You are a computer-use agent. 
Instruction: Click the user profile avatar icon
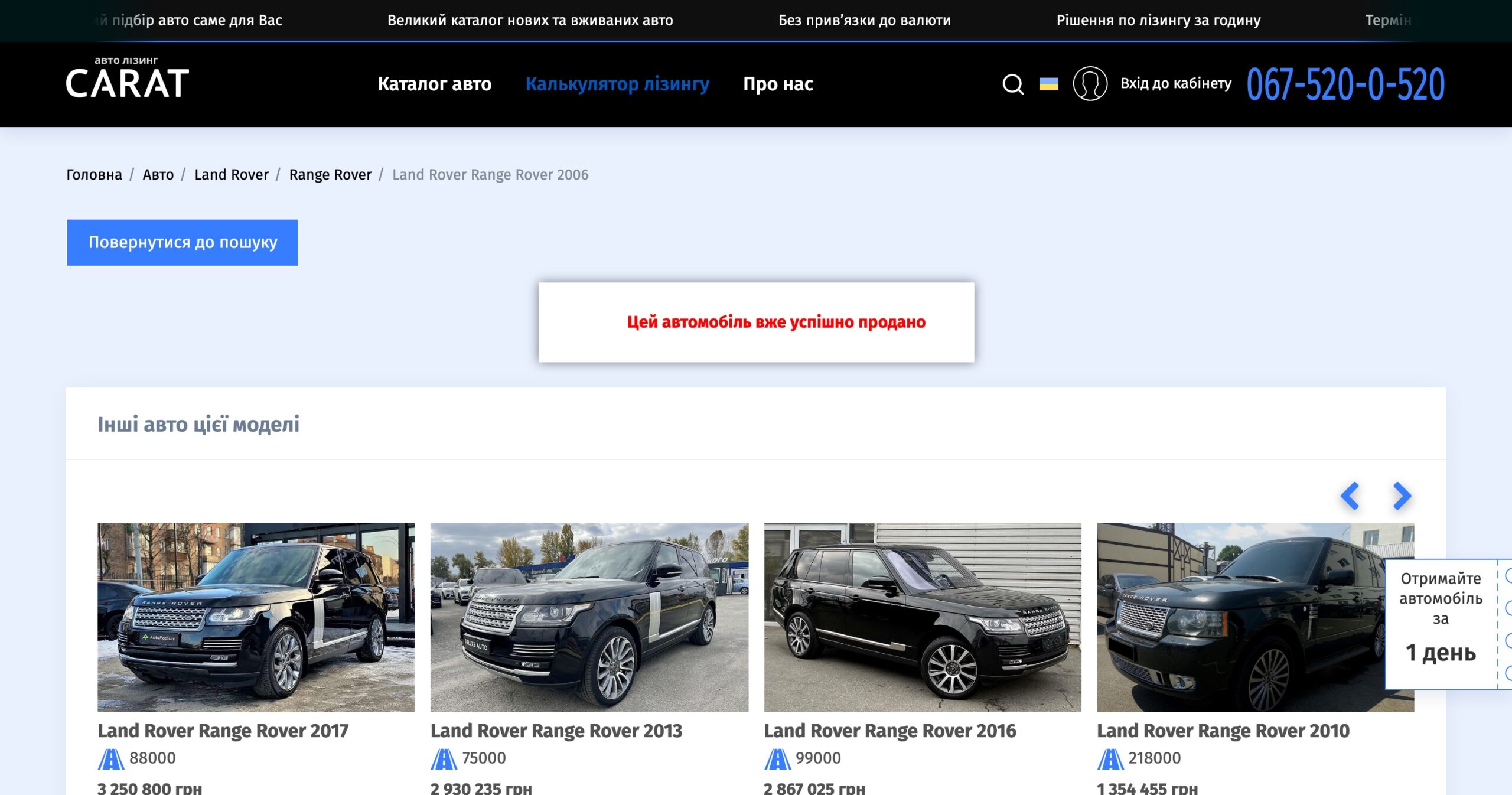(x=1090, y=84)
